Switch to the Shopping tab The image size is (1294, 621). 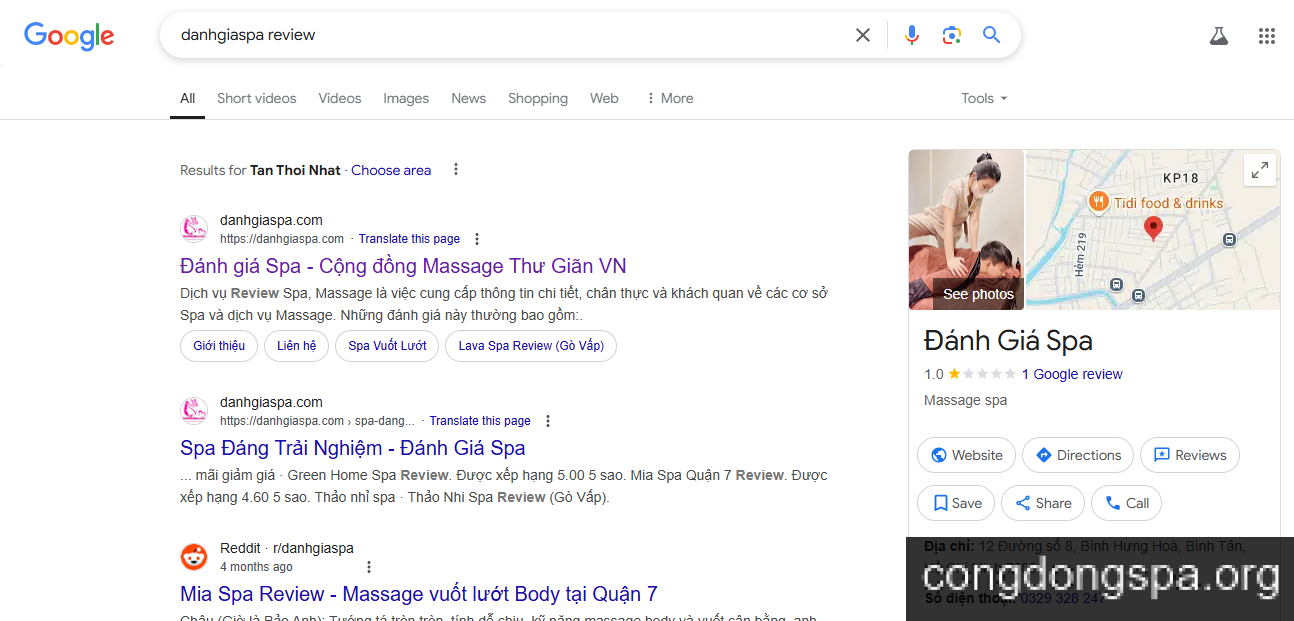tap(537, 98)
